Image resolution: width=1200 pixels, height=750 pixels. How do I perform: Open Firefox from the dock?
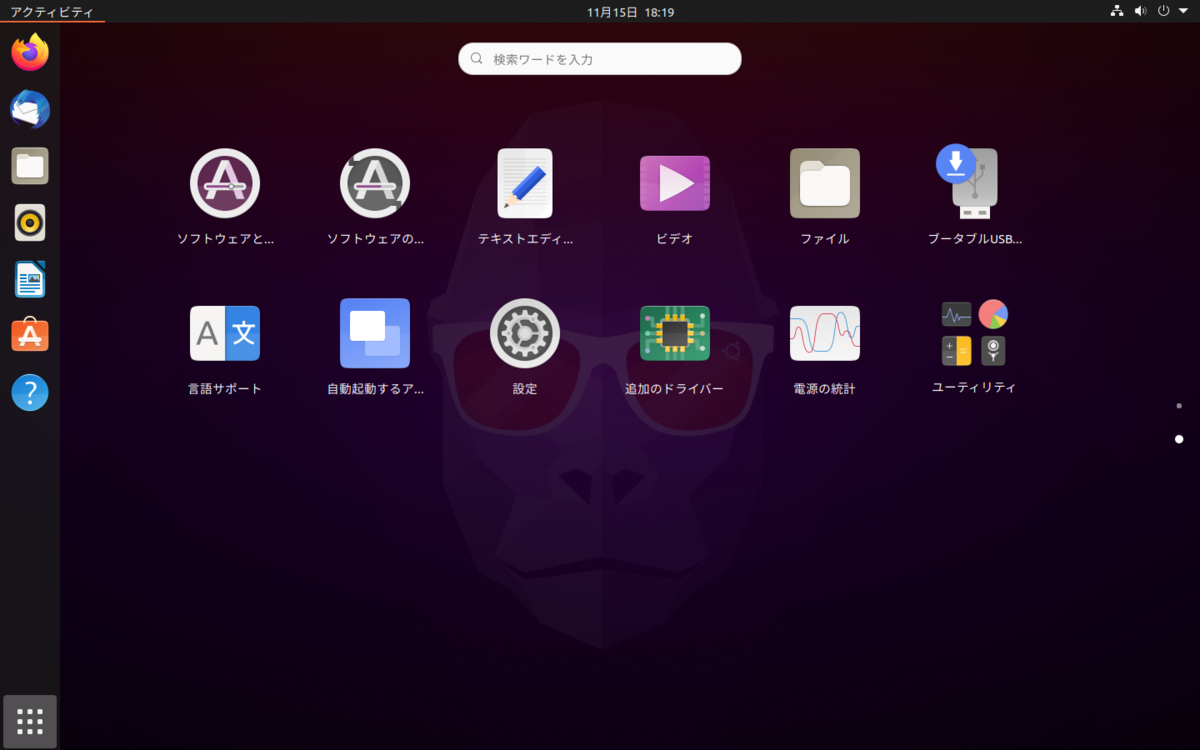(30, 52)
